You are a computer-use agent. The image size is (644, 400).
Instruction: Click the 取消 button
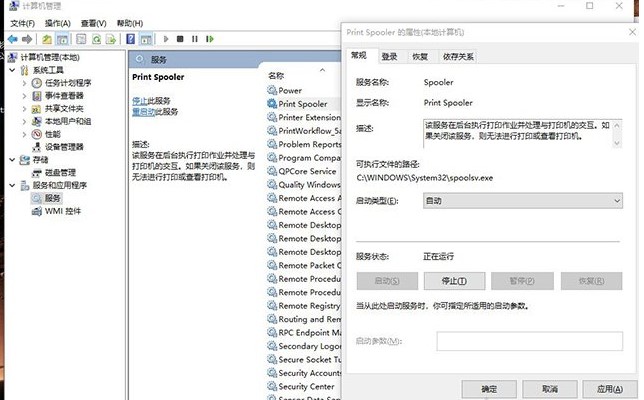550,389
